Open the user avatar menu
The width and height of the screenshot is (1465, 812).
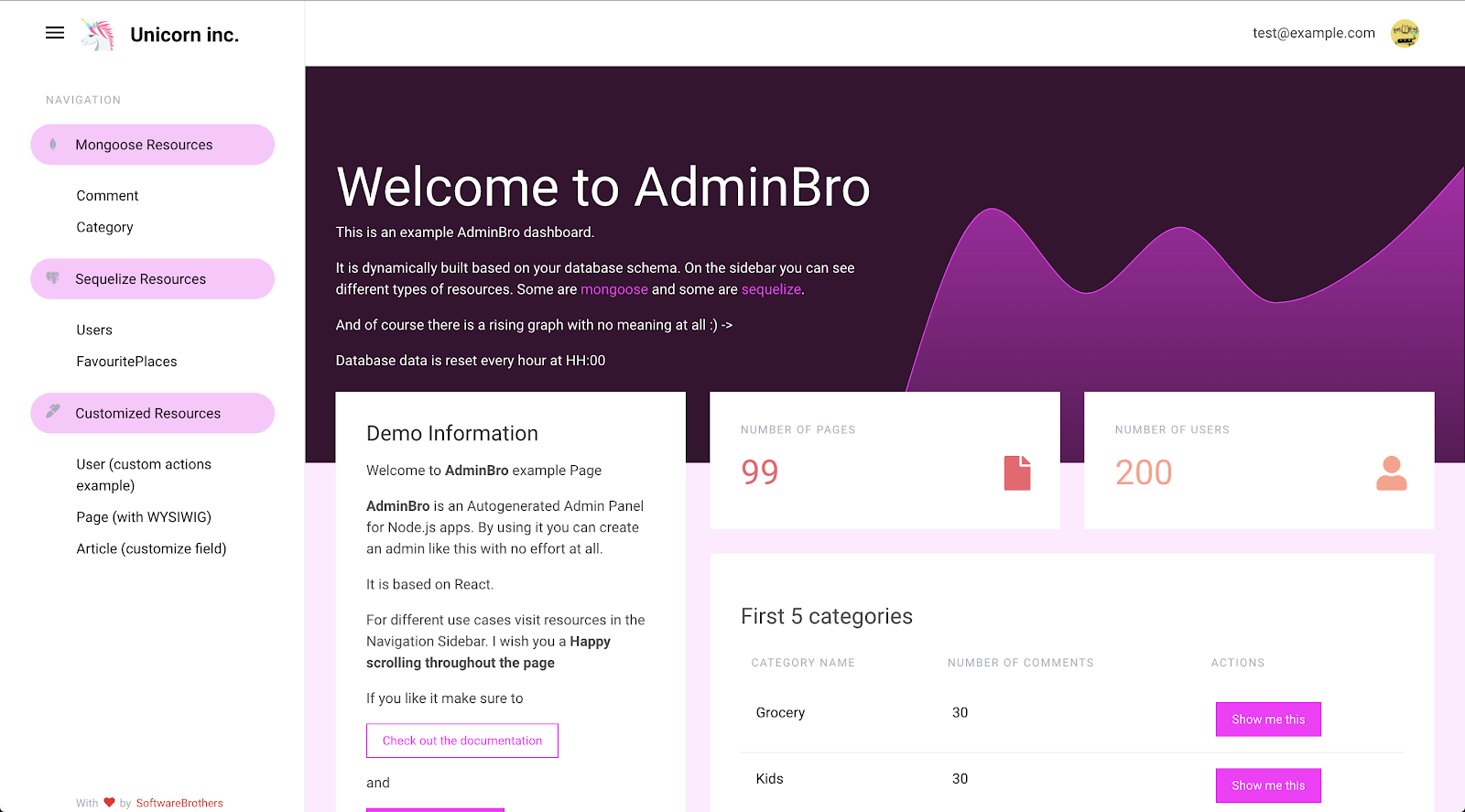point(1405,34)
